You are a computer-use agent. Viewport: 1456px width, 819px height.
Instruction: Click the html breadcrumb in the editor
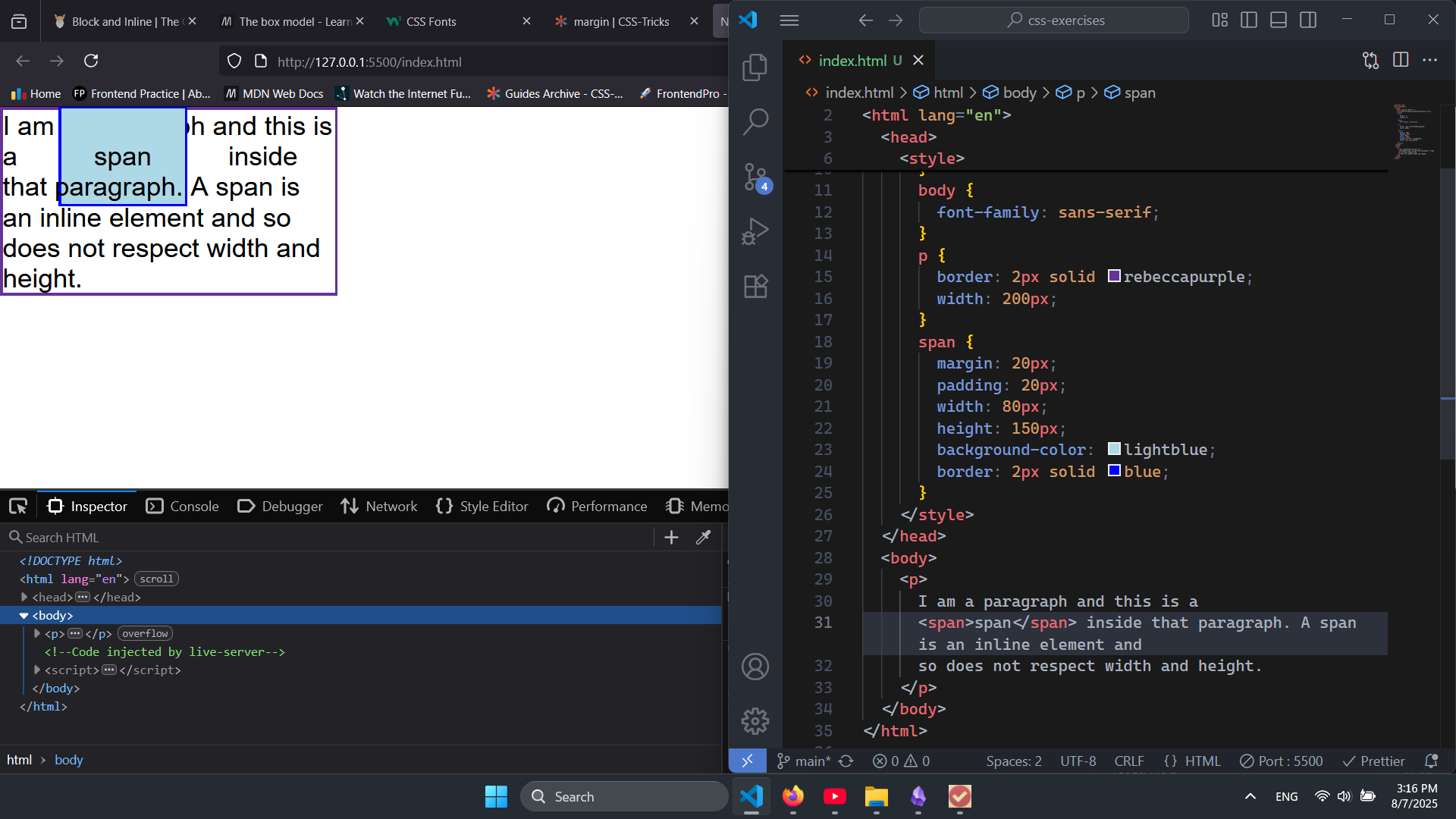click(x=939, y=93)
